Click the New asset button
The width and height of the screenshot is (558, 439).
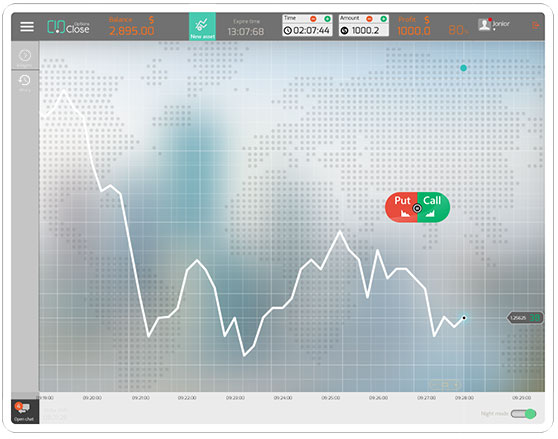tap(202, 26)
